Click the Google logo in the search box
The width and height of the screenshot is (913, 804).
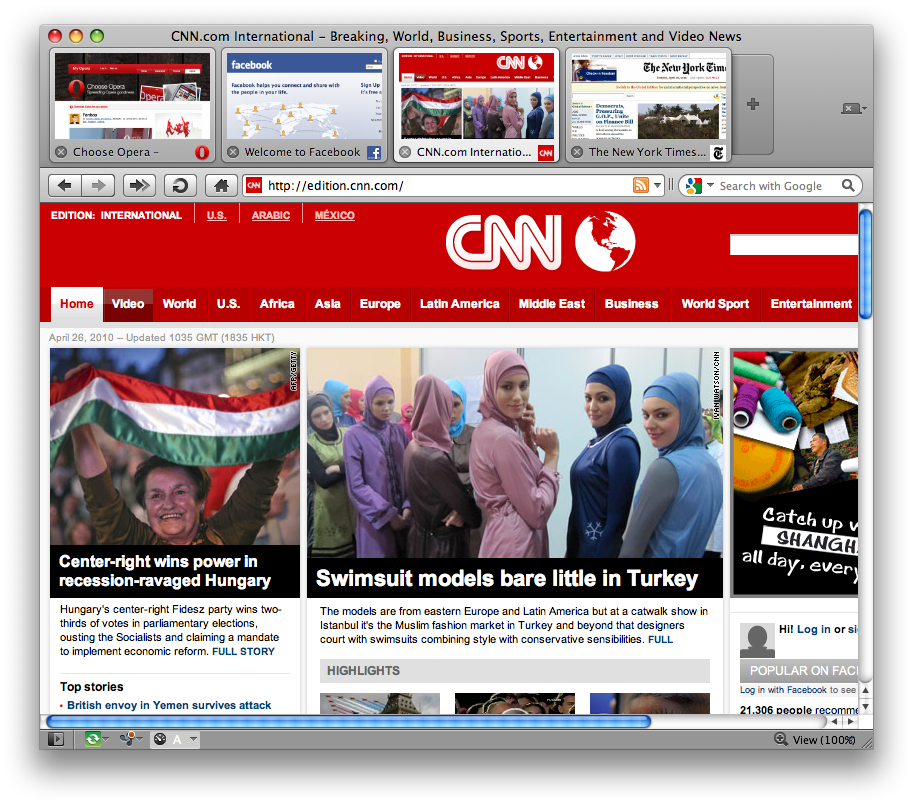(x=693, y=186)
